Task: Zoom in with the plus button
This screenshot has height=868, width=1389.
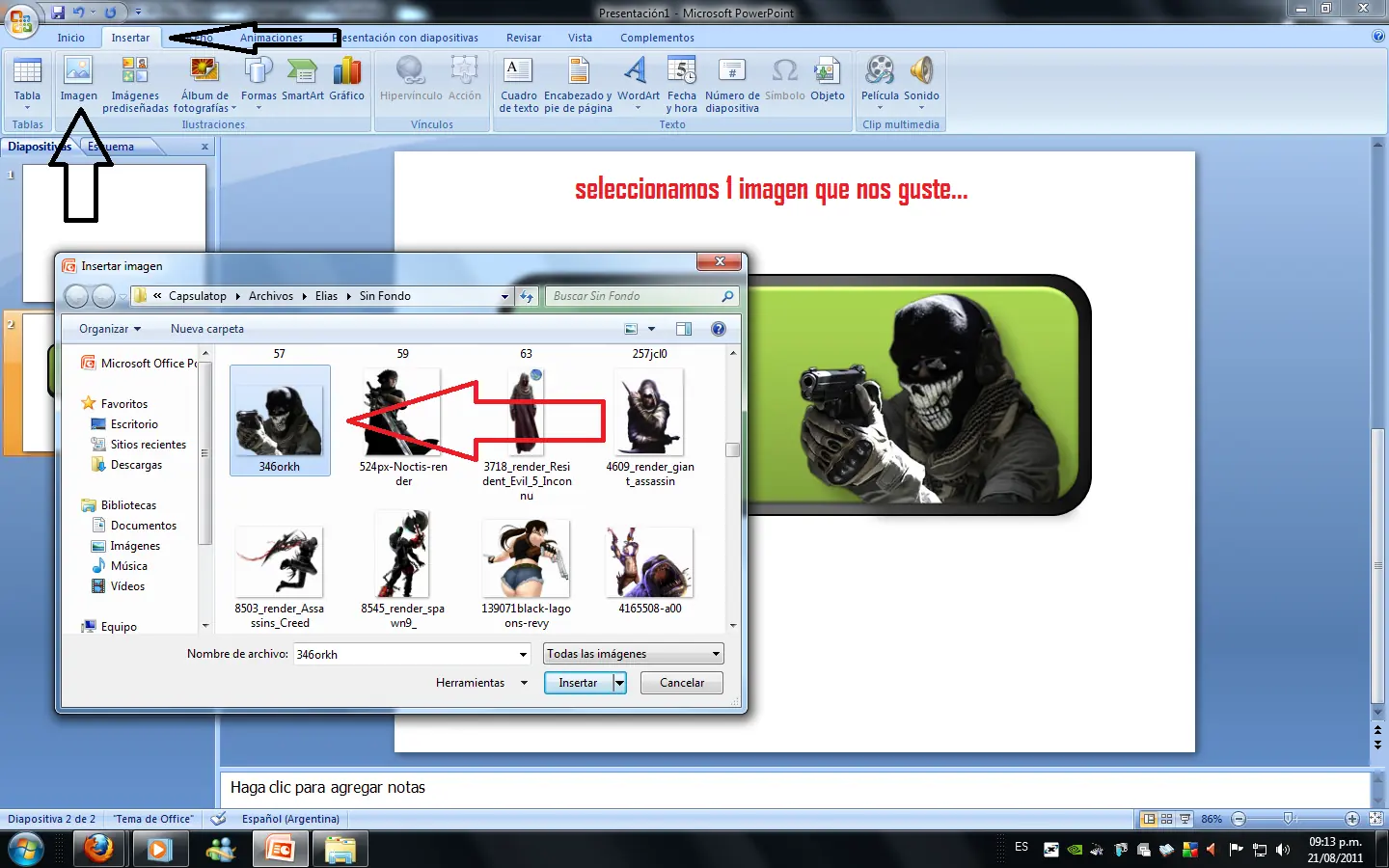Action: click(x=1352, y=819)
